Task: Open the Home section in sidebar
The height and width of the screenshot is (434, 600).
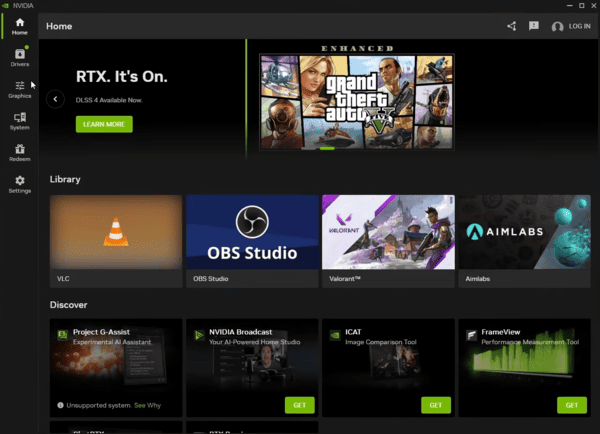Action: pyautogui.click(x=19, y=26)
